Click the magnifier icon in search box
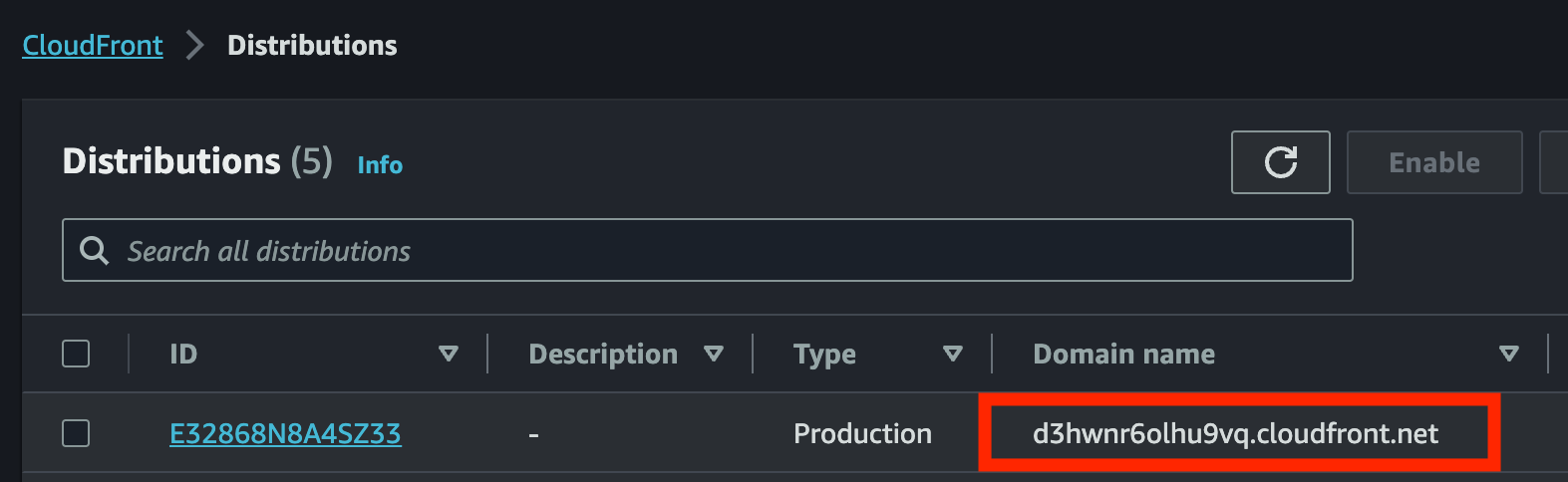 [95, 251]
